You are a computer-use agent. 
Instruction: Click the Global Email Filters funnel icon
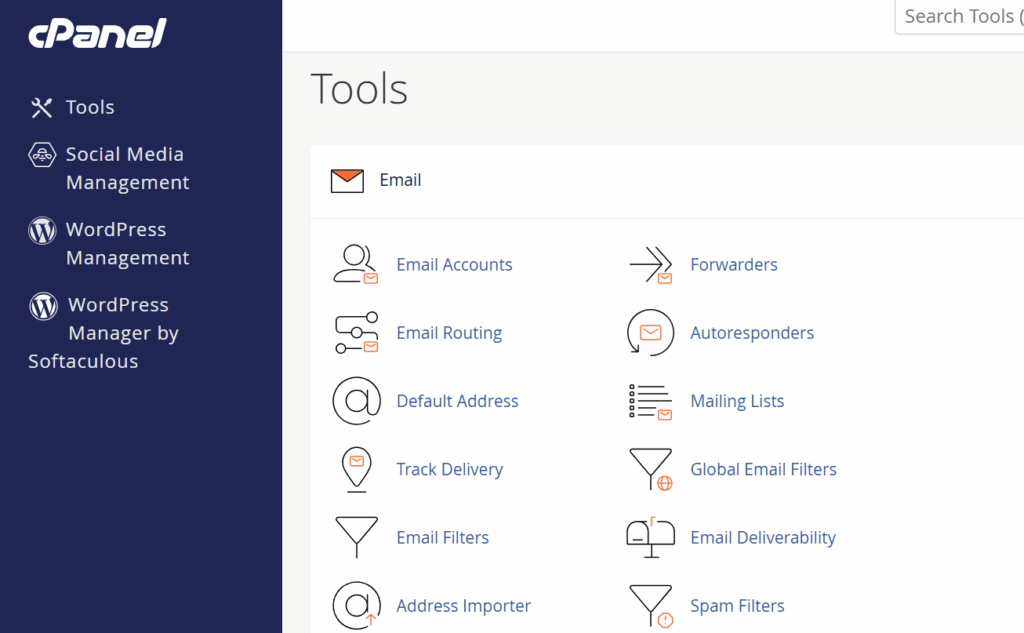650,469
